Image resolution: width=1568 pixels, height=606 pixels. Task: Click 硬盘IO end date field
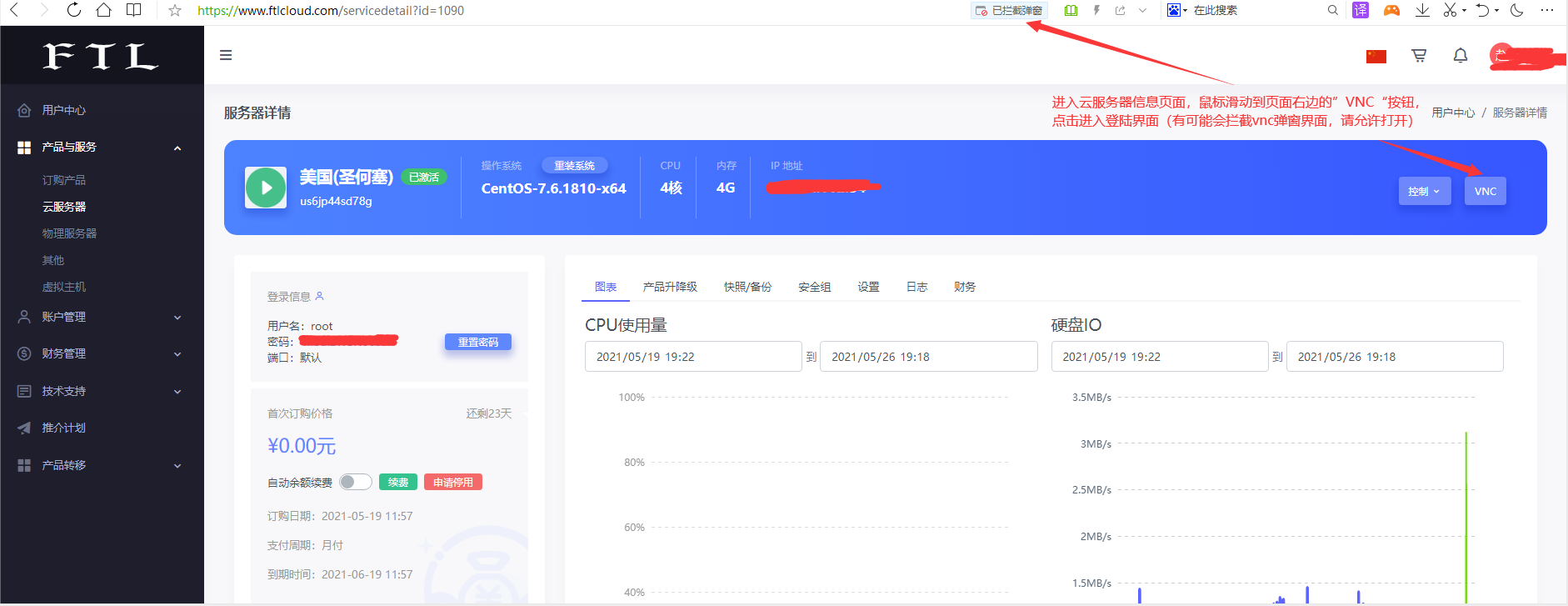[1395, 357]
